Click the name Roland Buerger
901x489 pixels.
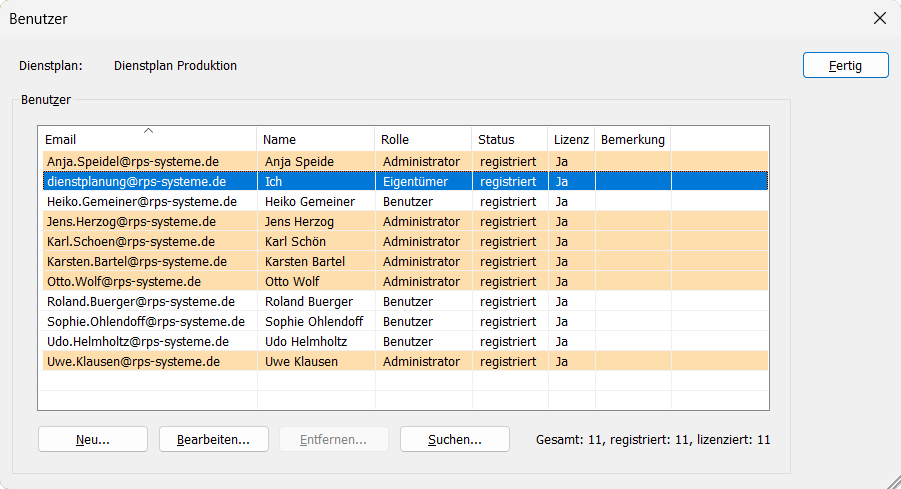309,302
